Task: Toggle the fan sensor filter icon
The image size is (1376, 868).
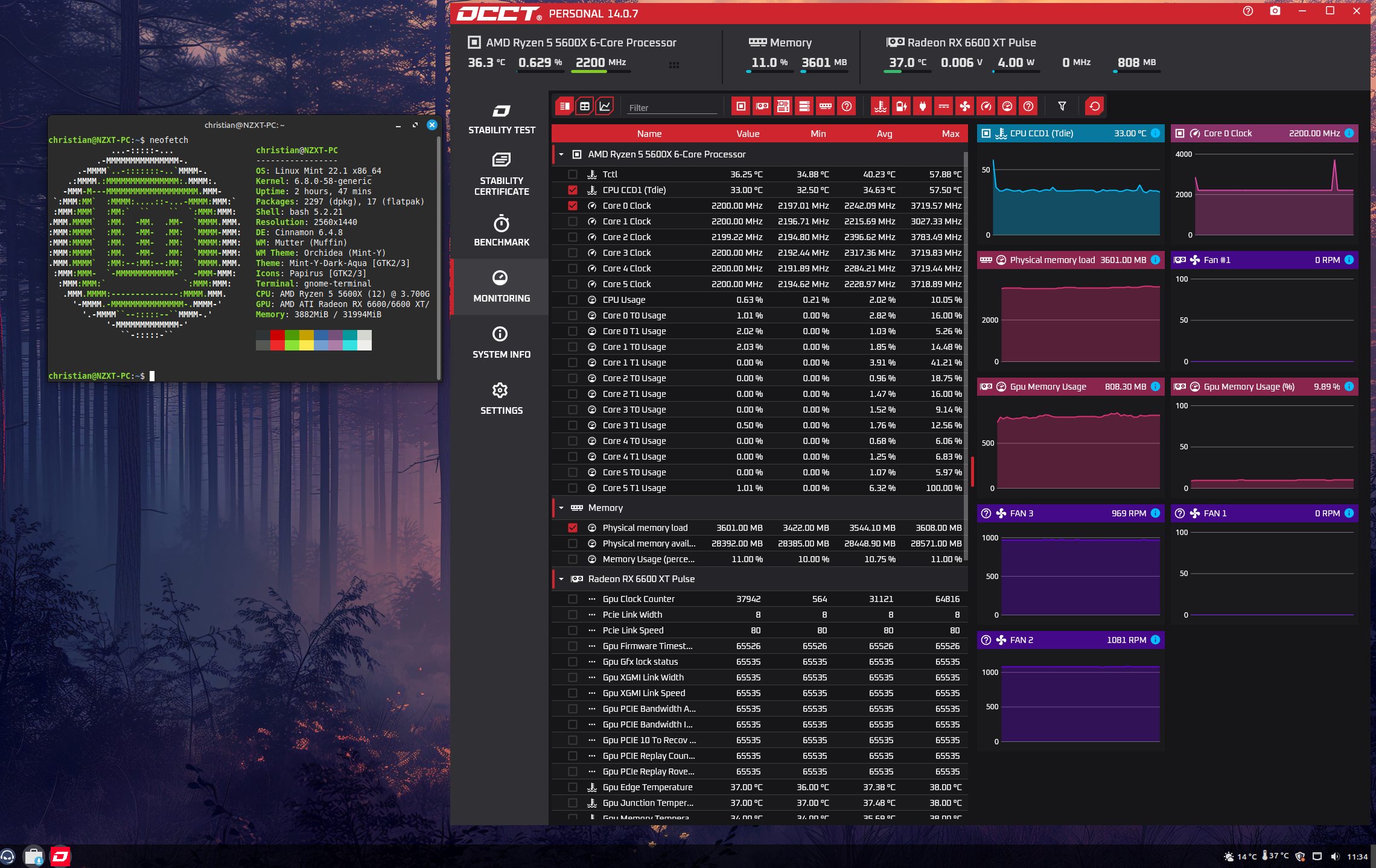Action: coord(964,107)
